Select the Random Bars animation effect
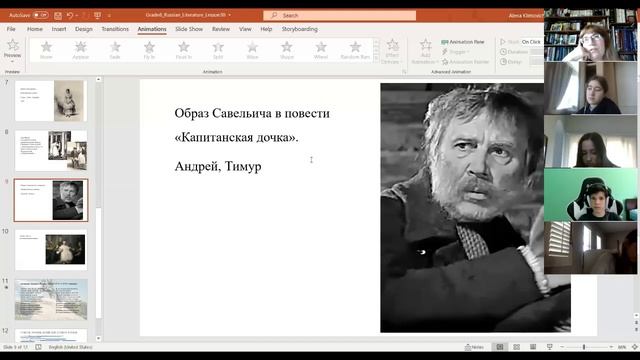The height and width of the screenshot is (360, 640). (355, 50)
